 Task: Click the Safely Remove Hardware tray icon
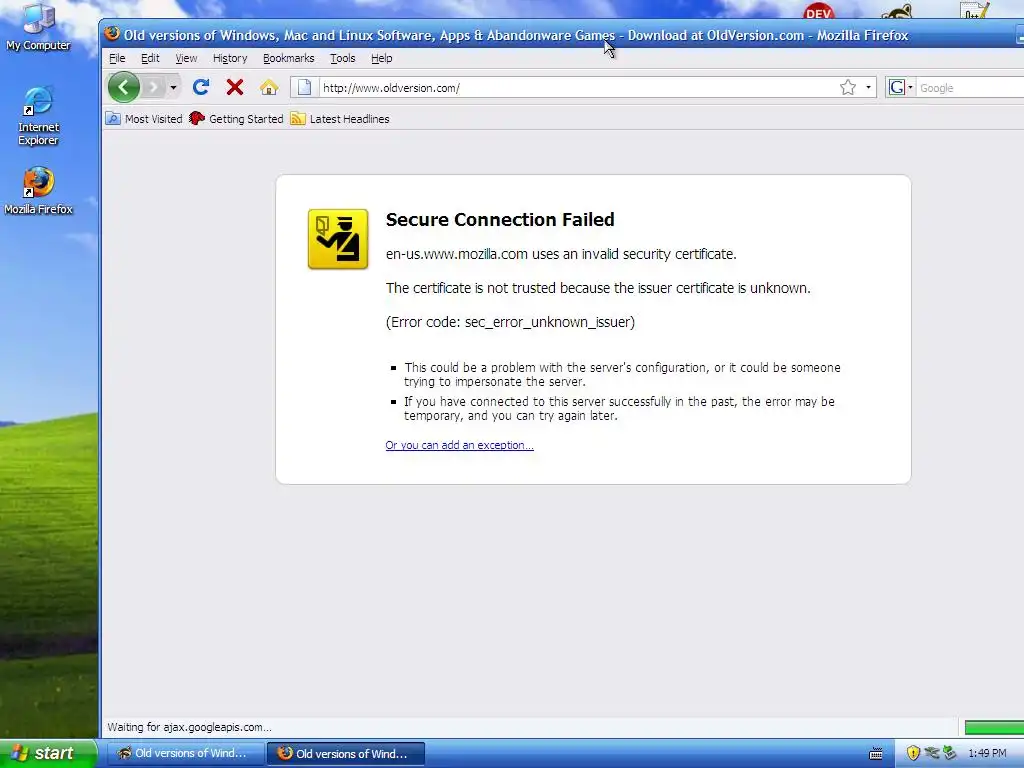(950, 754)
